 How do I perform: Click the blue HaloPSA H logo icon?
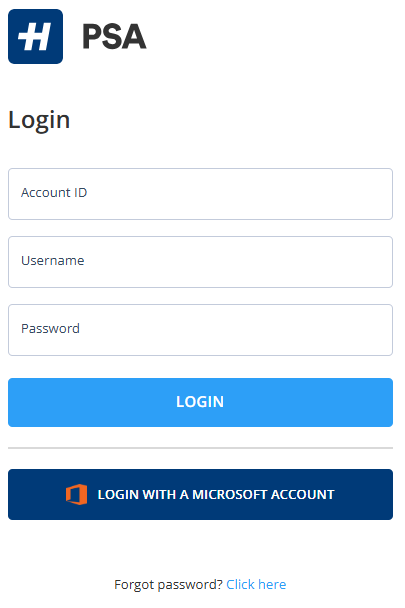[35, 36]
